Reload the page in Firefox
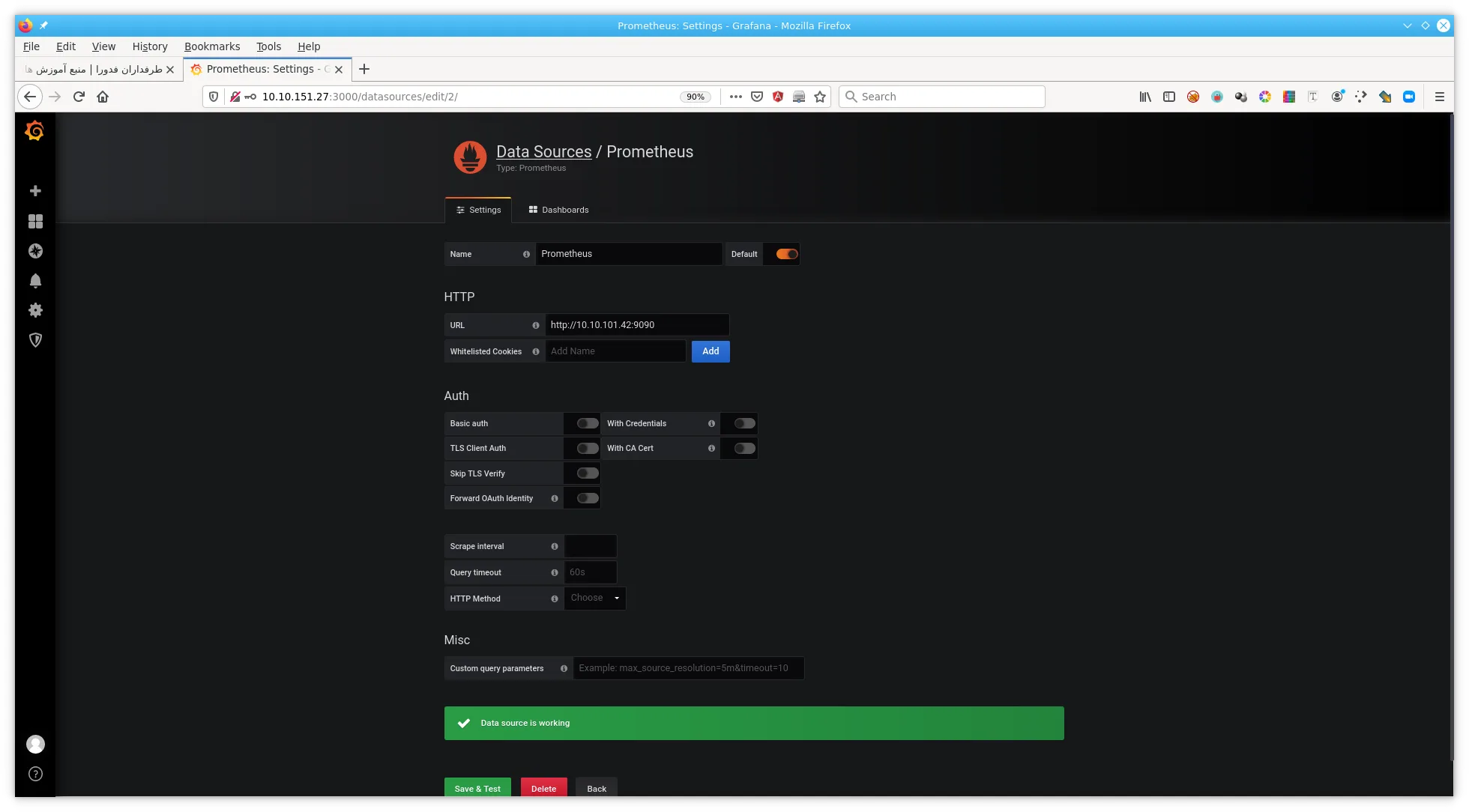 point(79,97)
